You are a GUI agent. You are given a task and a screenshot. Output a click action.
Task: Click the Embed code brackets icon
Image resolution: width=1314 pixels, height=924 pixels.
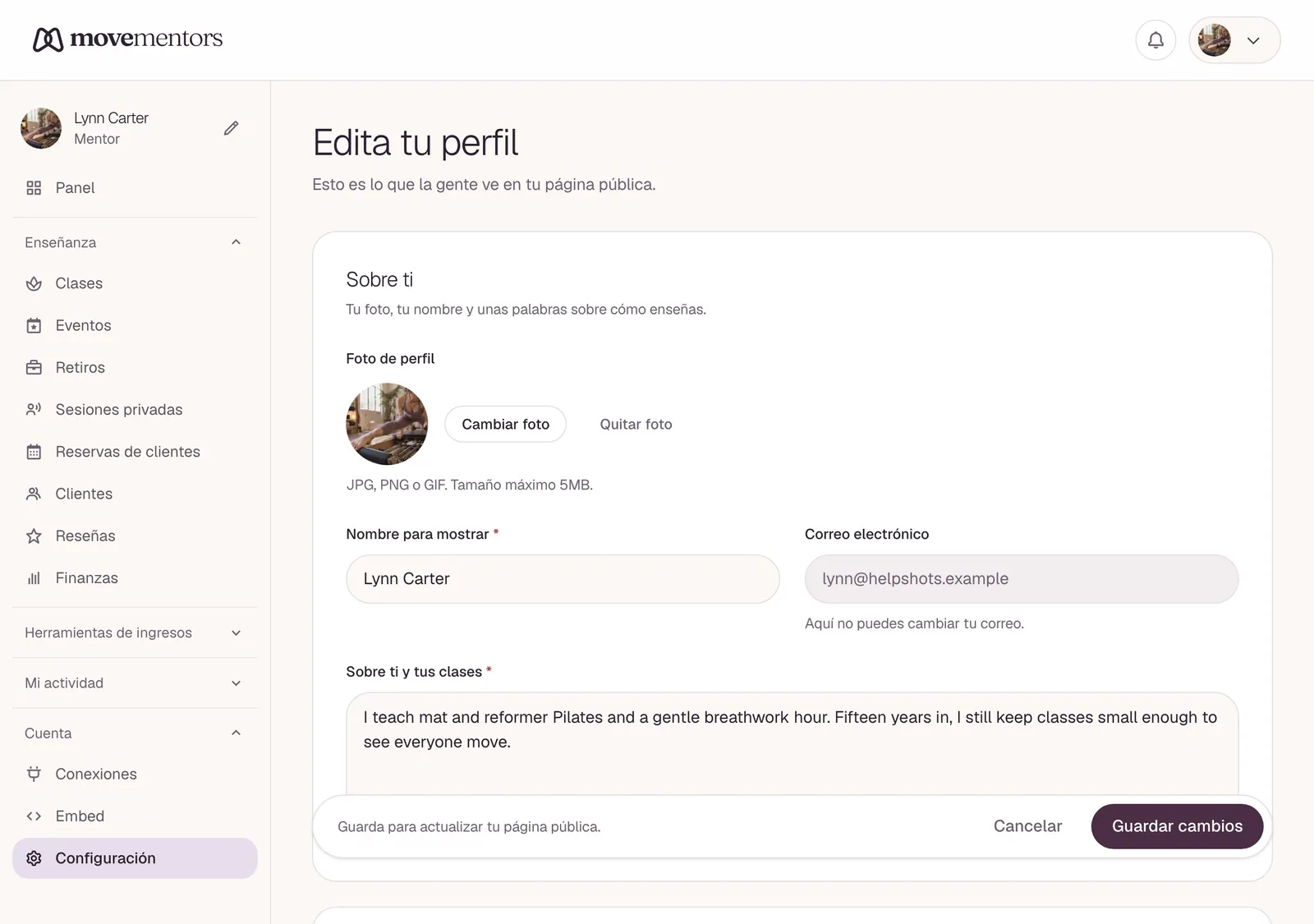pos(34,816)
